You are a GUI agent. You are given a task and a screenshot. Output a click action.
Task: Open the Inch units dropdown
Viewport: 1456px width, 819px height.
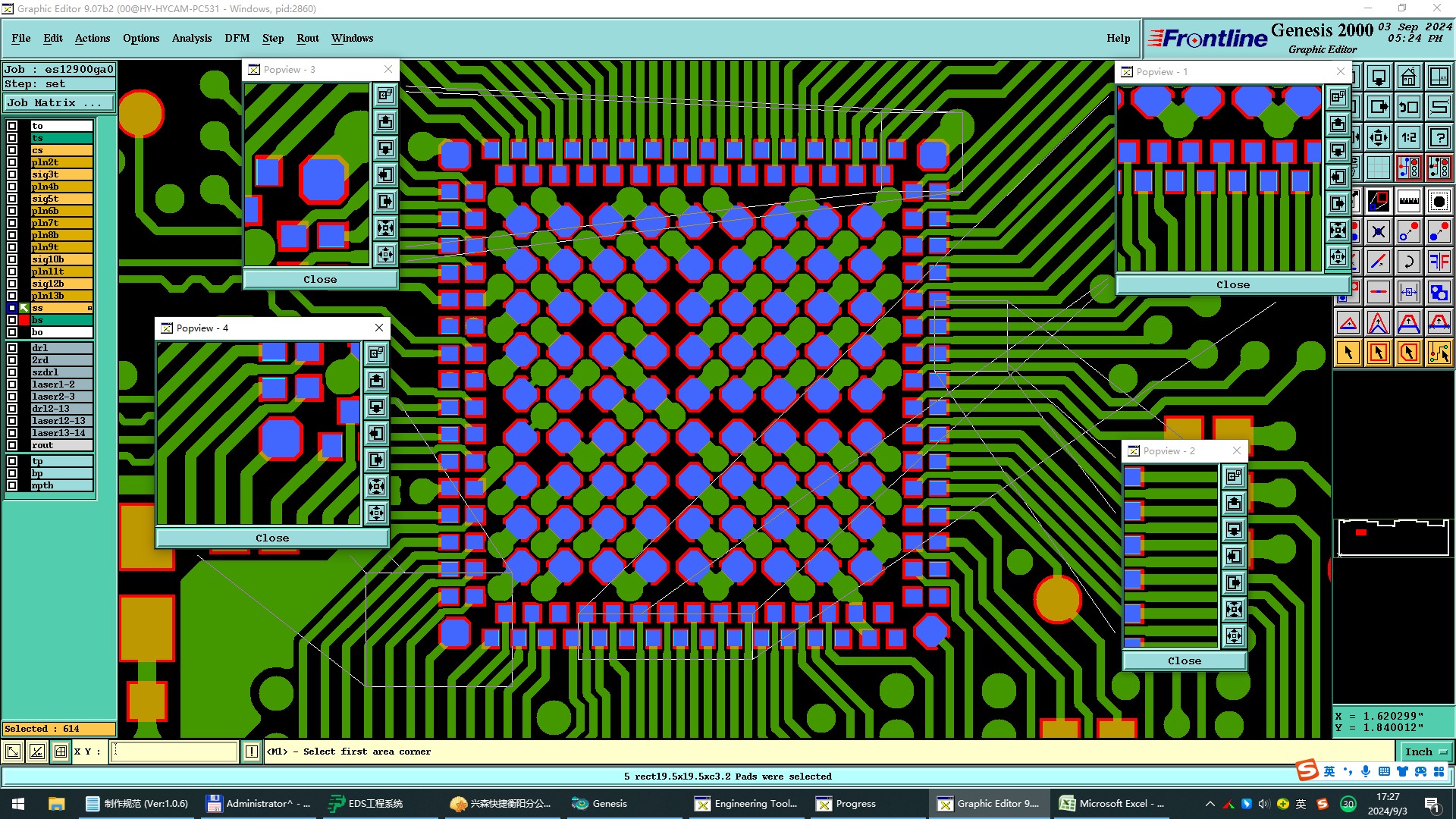1426,752
